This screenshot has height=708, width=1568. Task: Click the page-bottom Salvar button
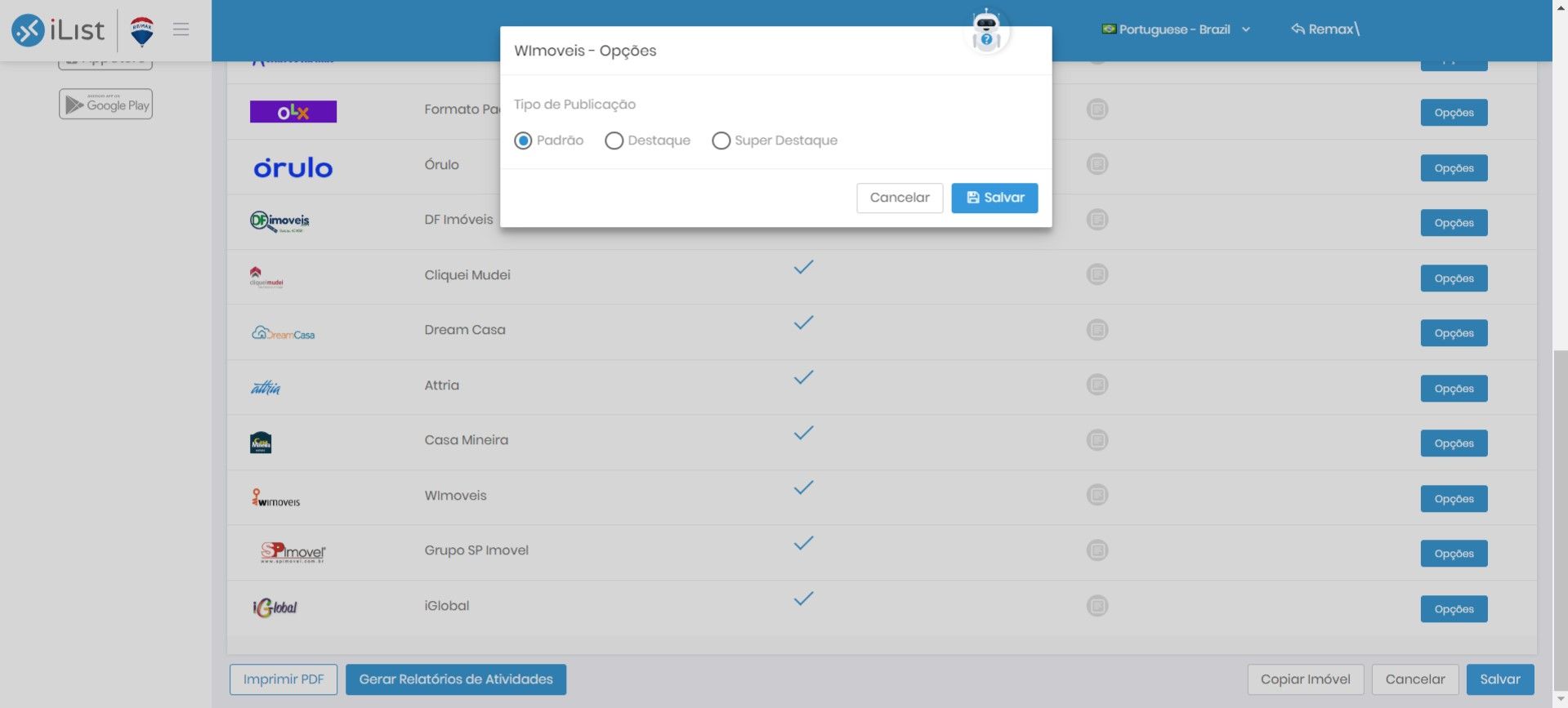pyautogui.click(x=1500, y=679)
